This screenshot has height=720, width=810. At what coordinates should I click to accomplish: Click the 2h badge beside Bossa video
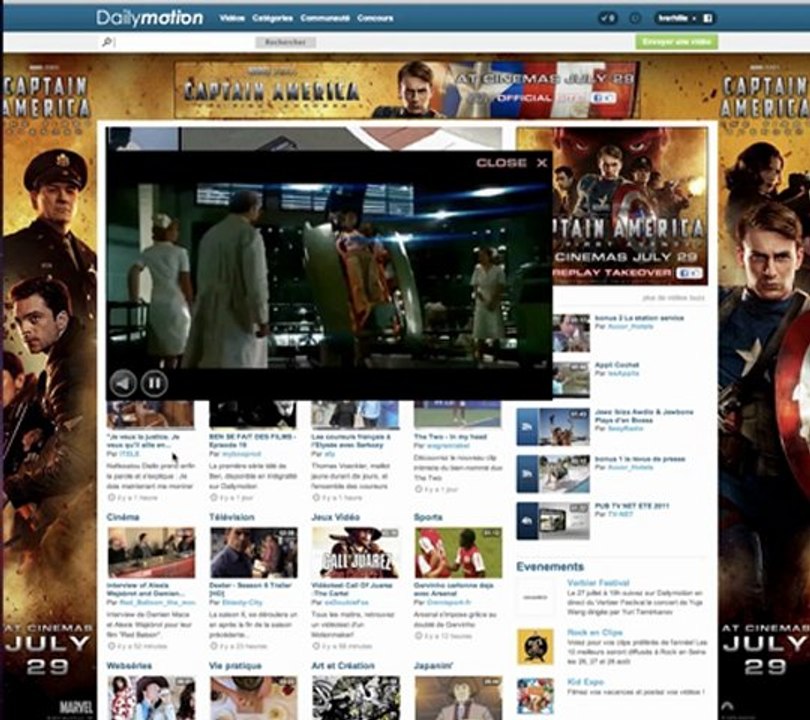527,427
